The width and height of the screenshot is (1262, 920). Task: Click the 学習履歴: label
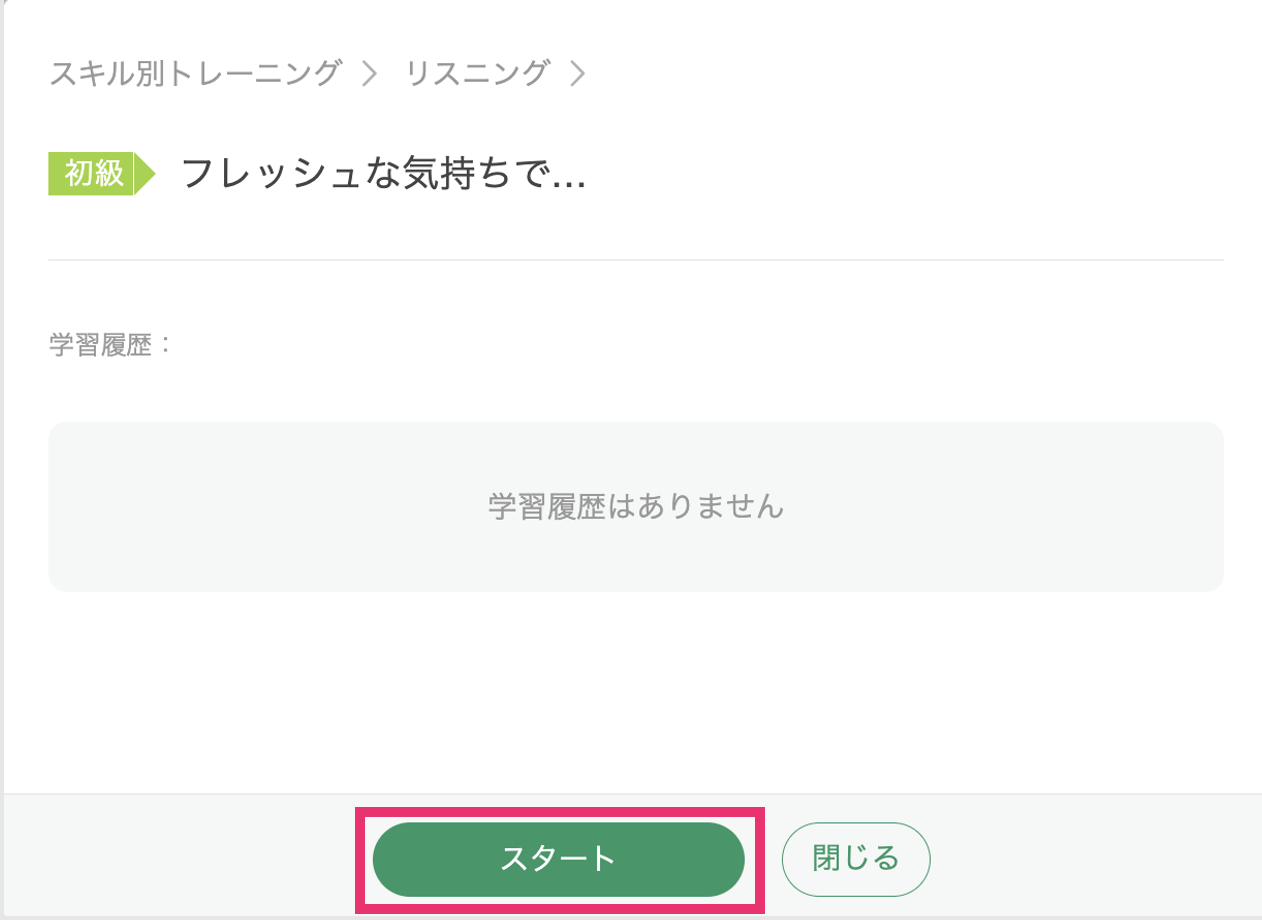tap(111, 346)
